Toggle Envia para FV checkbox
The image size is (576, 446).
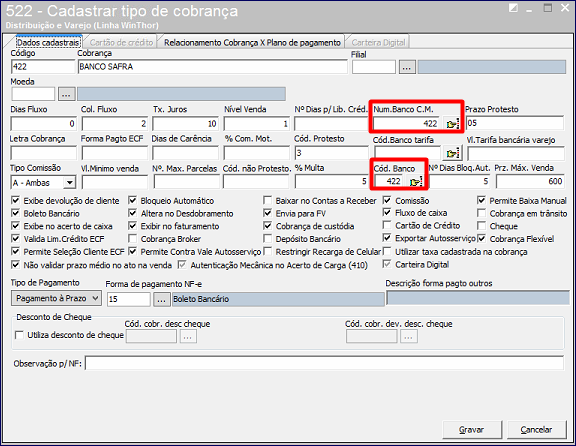[268, 213]
